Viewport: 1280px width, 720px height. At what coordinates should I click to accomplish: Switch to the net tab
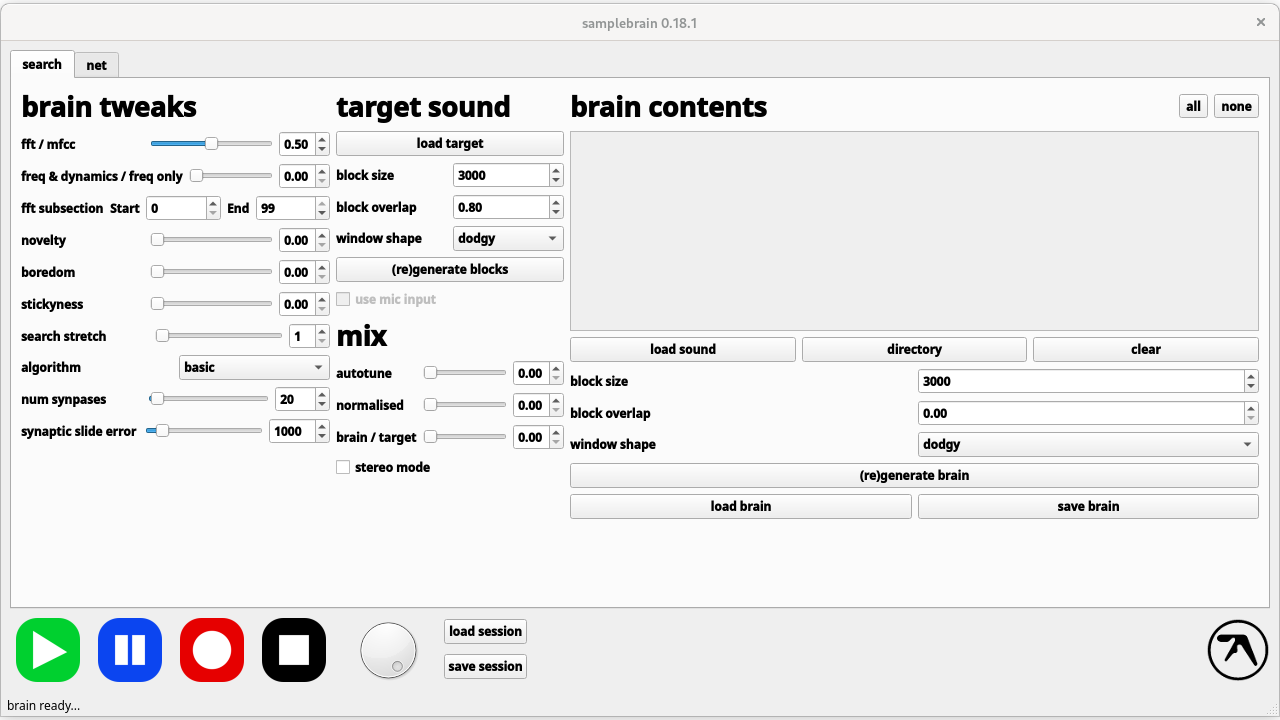(97, 65)
